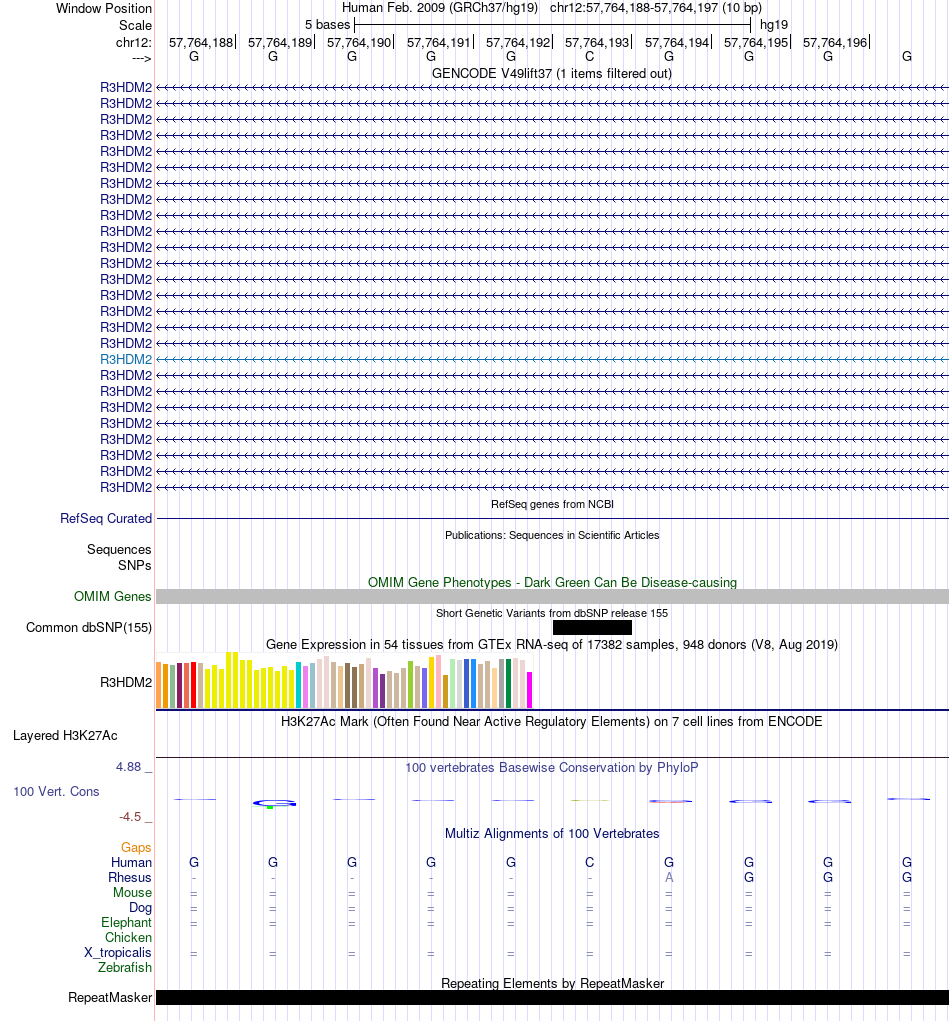Viewport: 950px width, 1021px height.
Task: Click the C base in the top ruler
Action: pyautogui.click(x=589, y=57)
